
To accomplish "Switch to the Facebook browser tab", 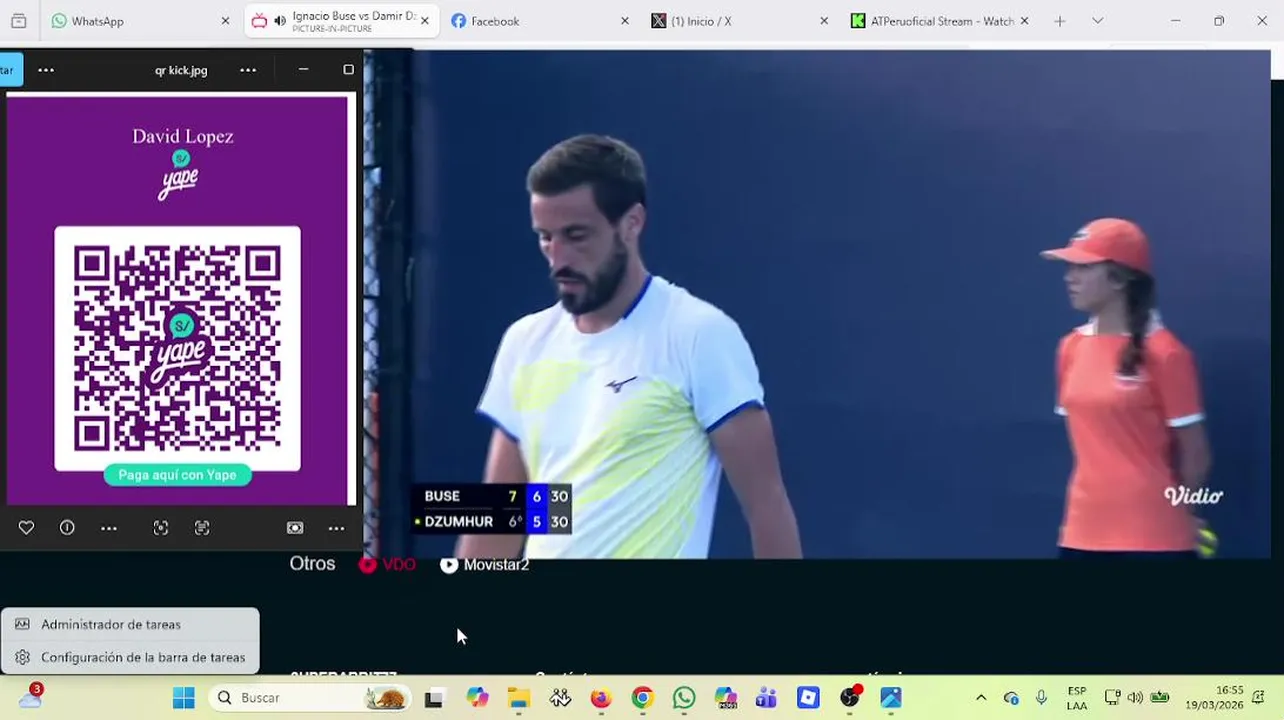I will pyautogui.click(x=539, y=21).
